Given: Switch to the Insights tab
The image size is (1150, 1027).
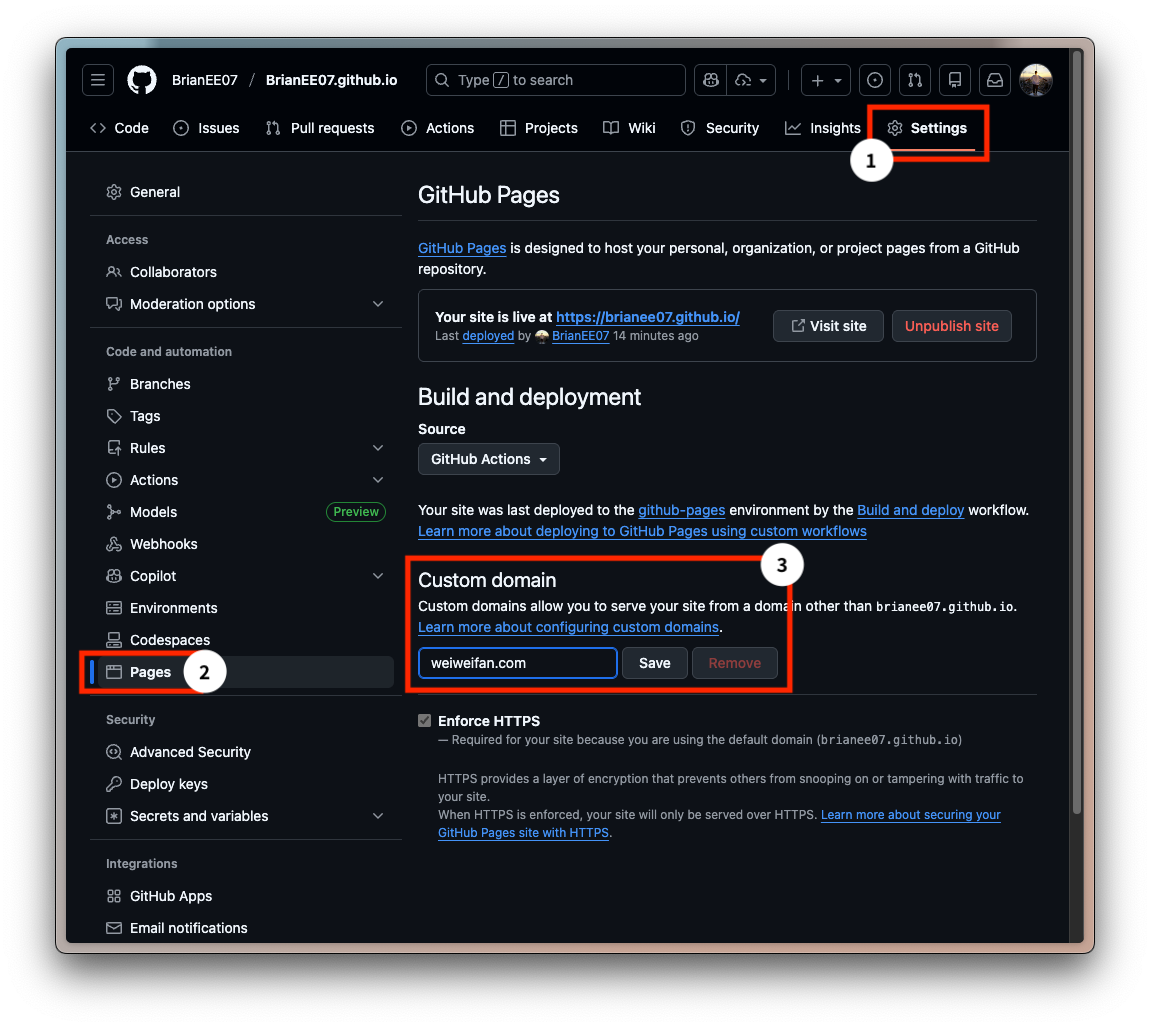Looking at the screenshot, I should point(822,128).
